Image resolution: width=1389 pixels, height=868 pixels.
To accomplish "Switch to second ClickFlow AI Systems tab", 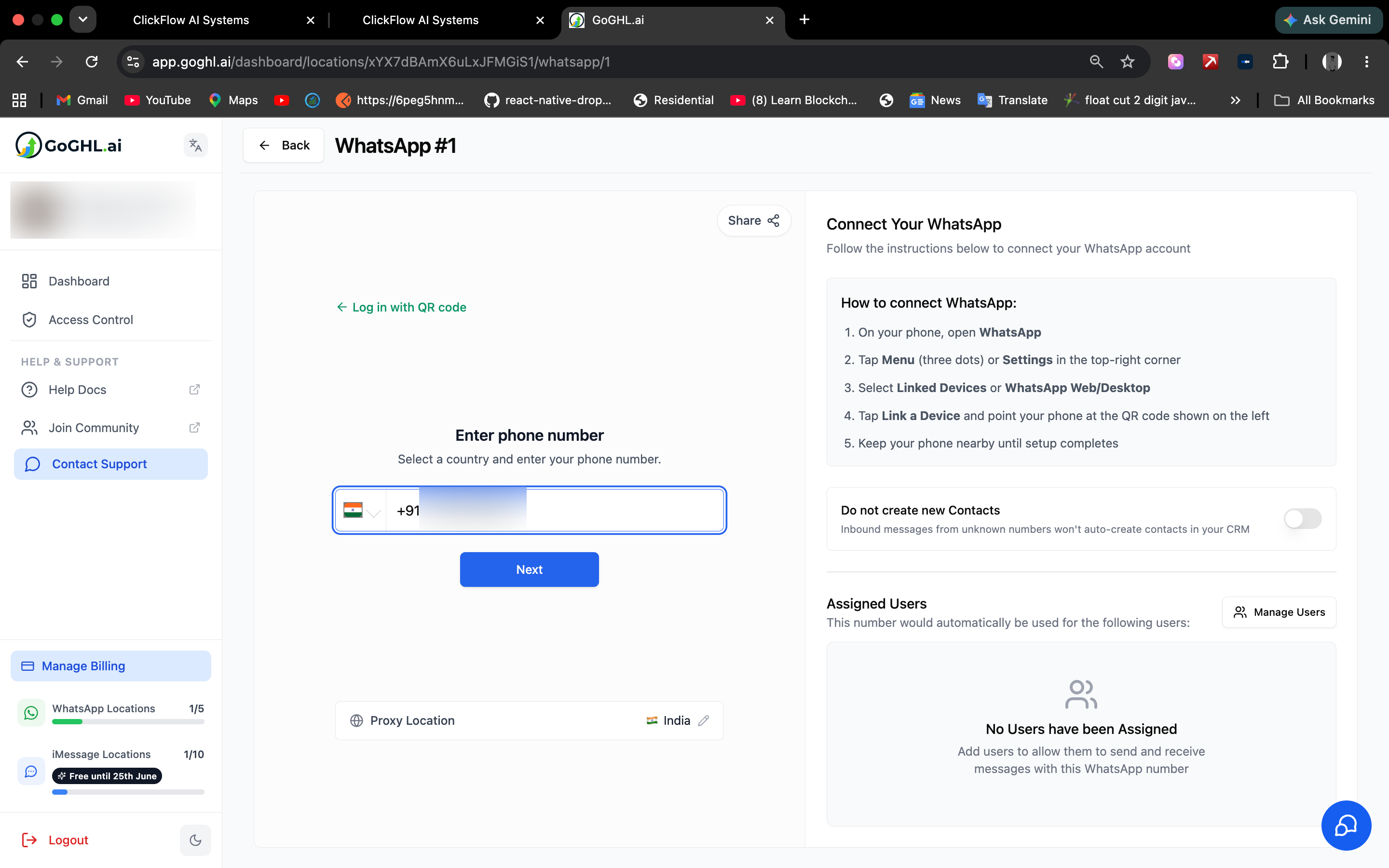I will click(421, 20).
